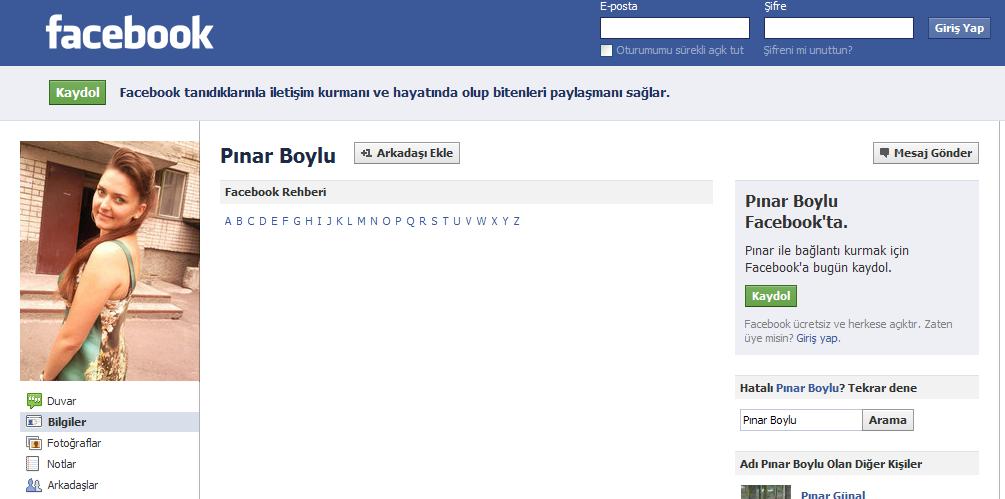Image resolution: width=1005 pixels, height=499 pixels.
Task: Select letter W in Facebook Rehberi
Action: (481, 222)
